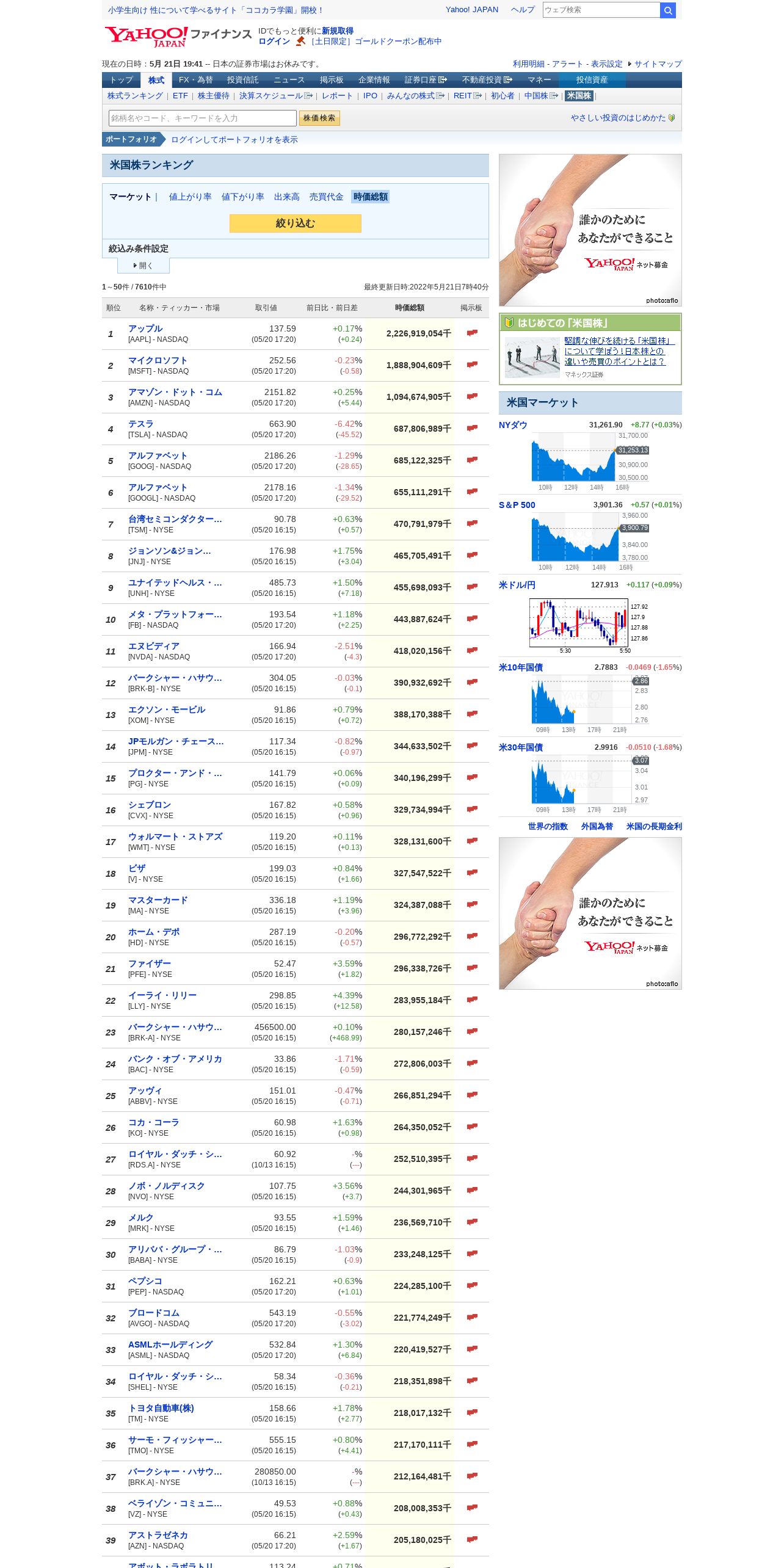
Task: Click the ヘルプ link in header
Action: click(523, 10)
